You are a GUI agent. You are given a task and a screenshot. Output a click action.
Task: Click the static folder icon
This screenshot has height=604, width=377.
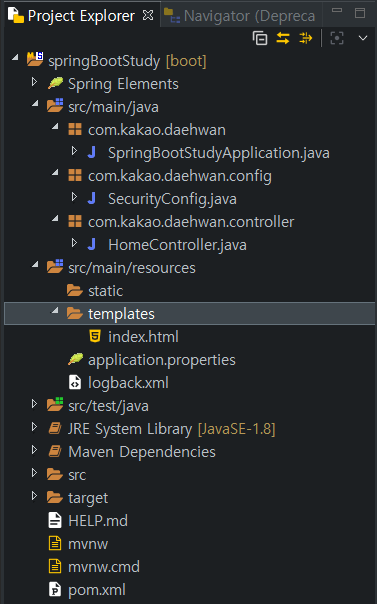click(75, 290)
